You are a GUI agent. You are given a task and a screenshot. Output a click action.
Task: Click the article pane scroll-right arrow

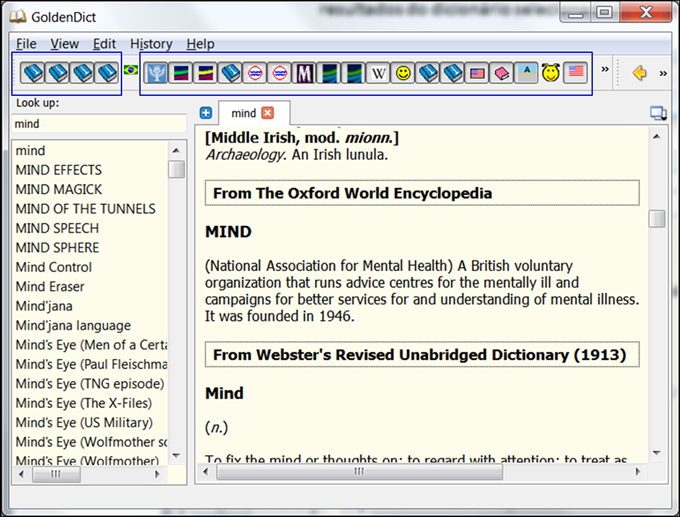pos(638,471)
